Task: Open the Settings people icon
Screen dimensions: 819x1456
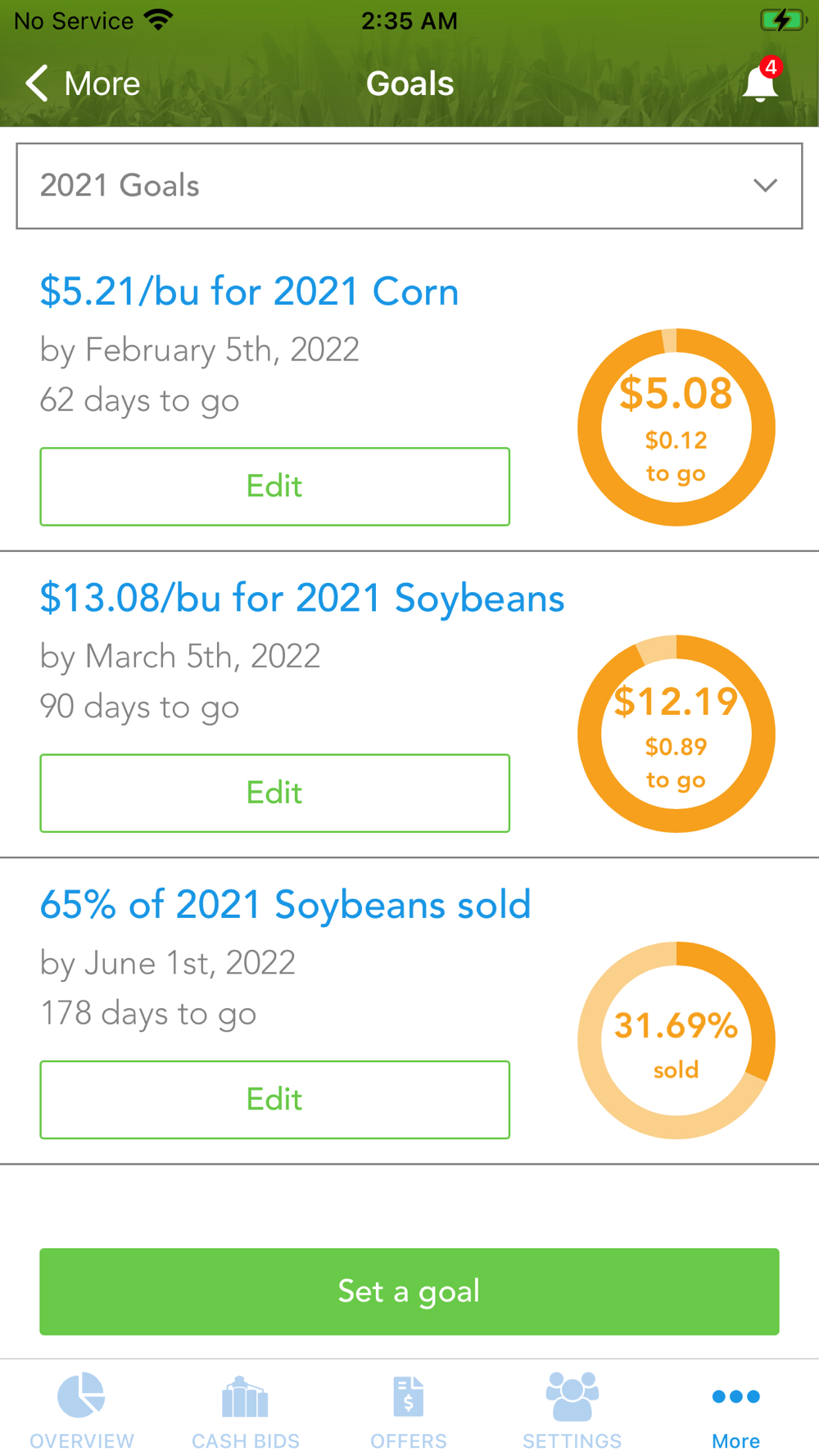Action: point(572,1395)
